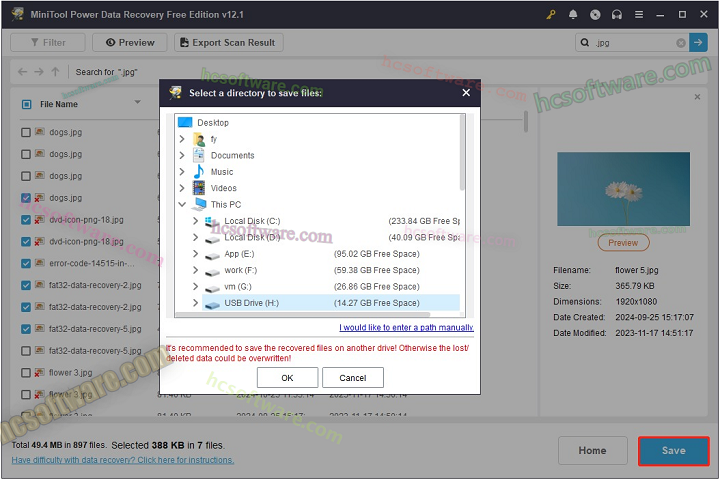Uncheck first fat32-data-recovery-2.jpg checkbox
720x480 pixels.
click(x=26, y=285)
